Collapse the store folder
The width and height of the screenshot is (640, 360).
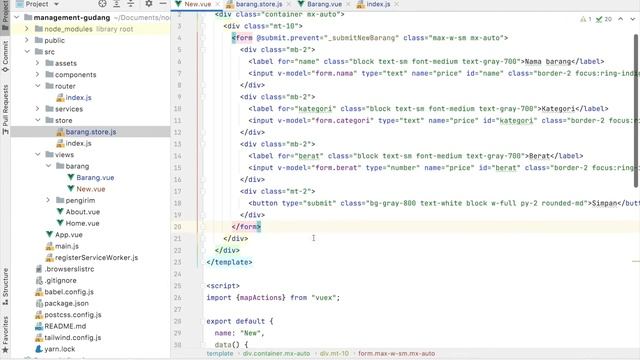38,120
